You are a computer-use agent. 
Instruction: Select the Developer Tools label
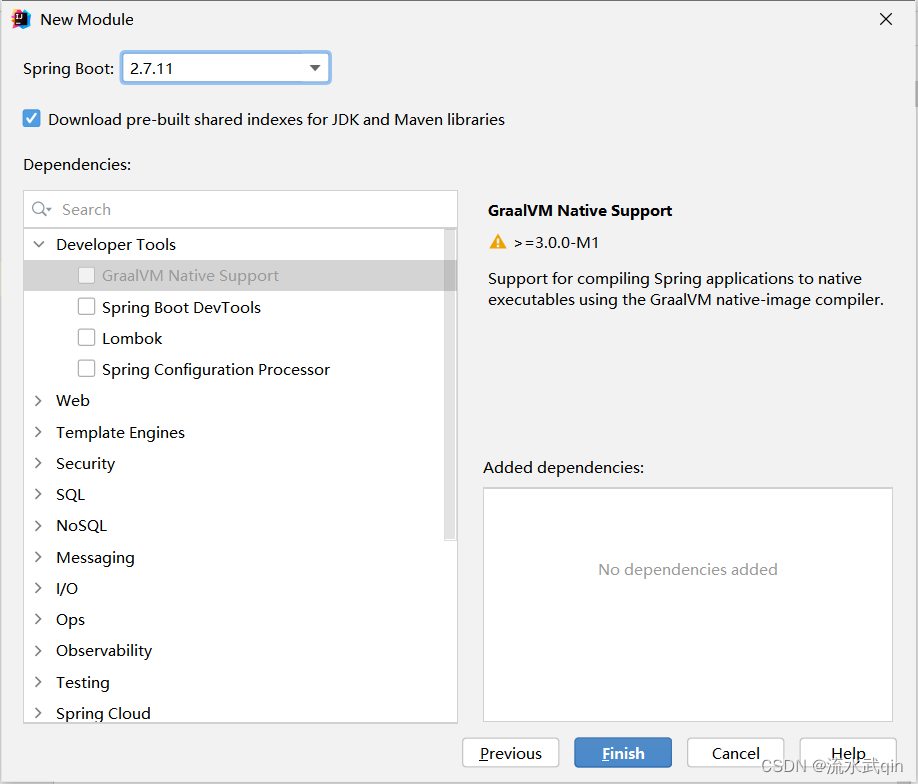tap(116, 244)
